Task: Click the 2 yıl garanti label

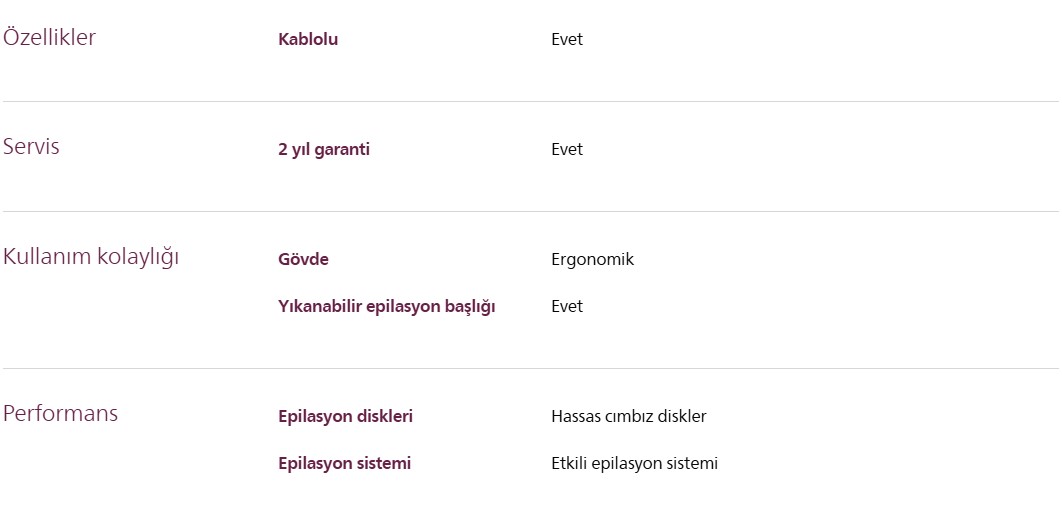Action: pyautogui.click(x=324, y=150)
